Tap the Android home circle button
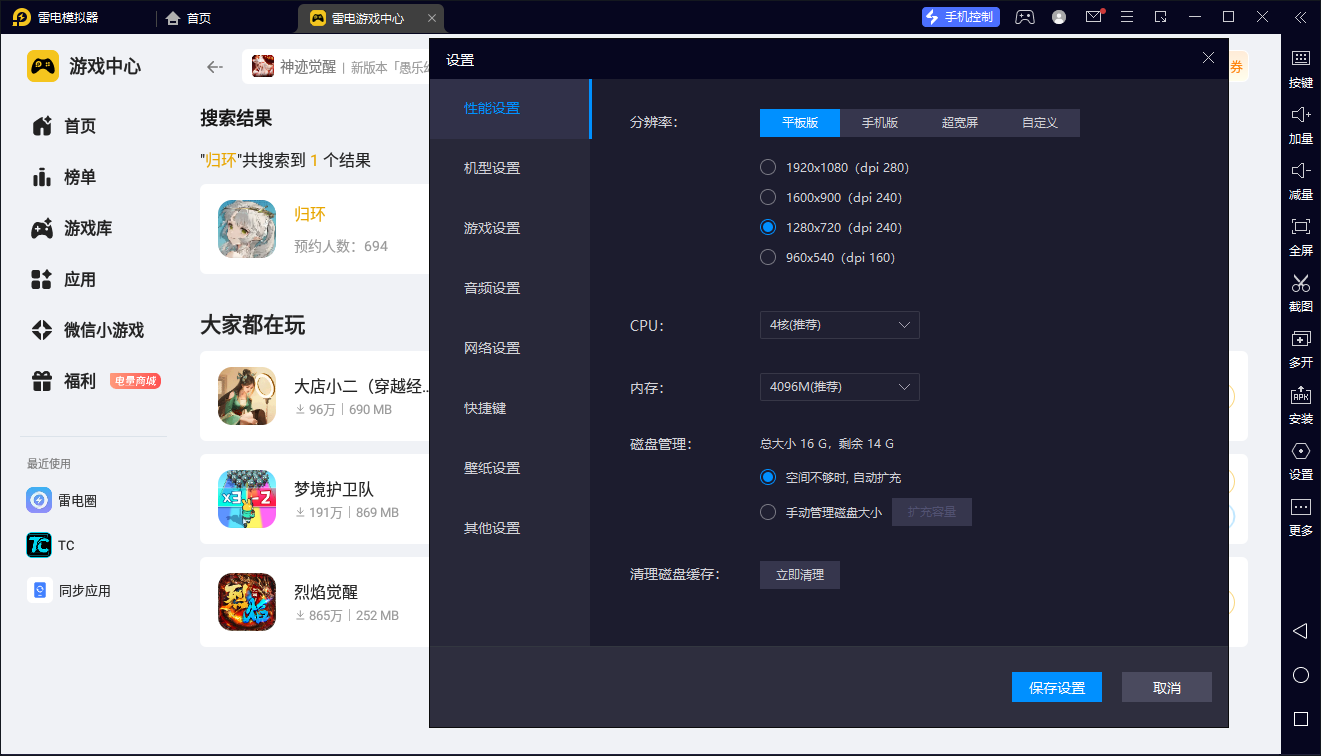The image size is (1321, 756). pos(1300,675)
